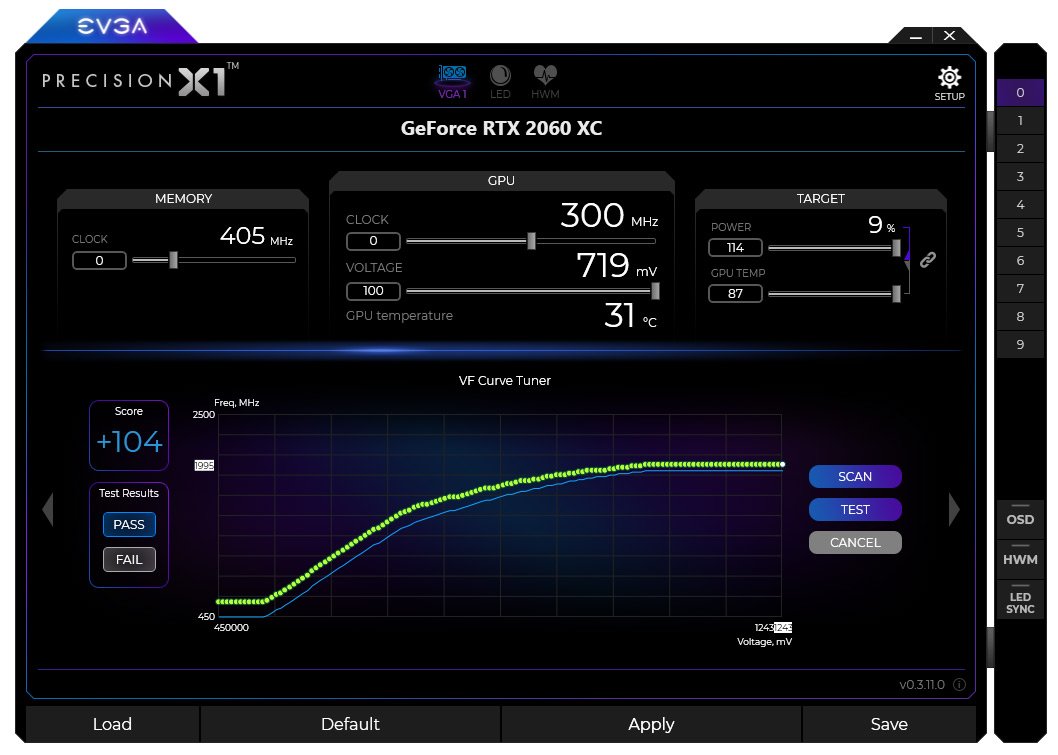This screenshot has width=1058, height=755.
Task: Select the VGA 1 card icon
Action: [x=452, y=79]
